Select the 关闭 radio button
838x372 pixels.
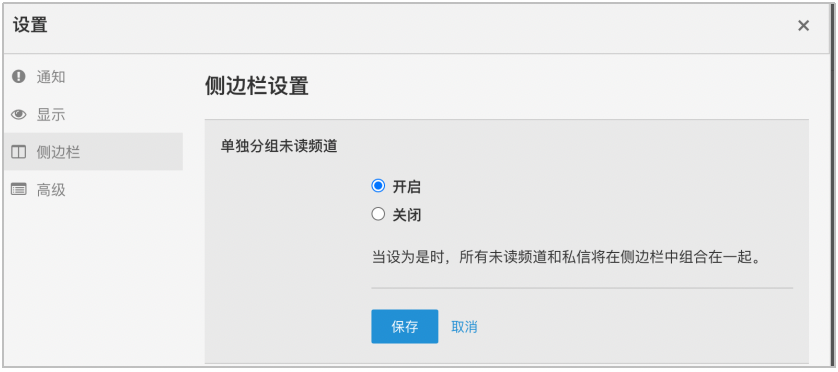click(x=378, y=214)
